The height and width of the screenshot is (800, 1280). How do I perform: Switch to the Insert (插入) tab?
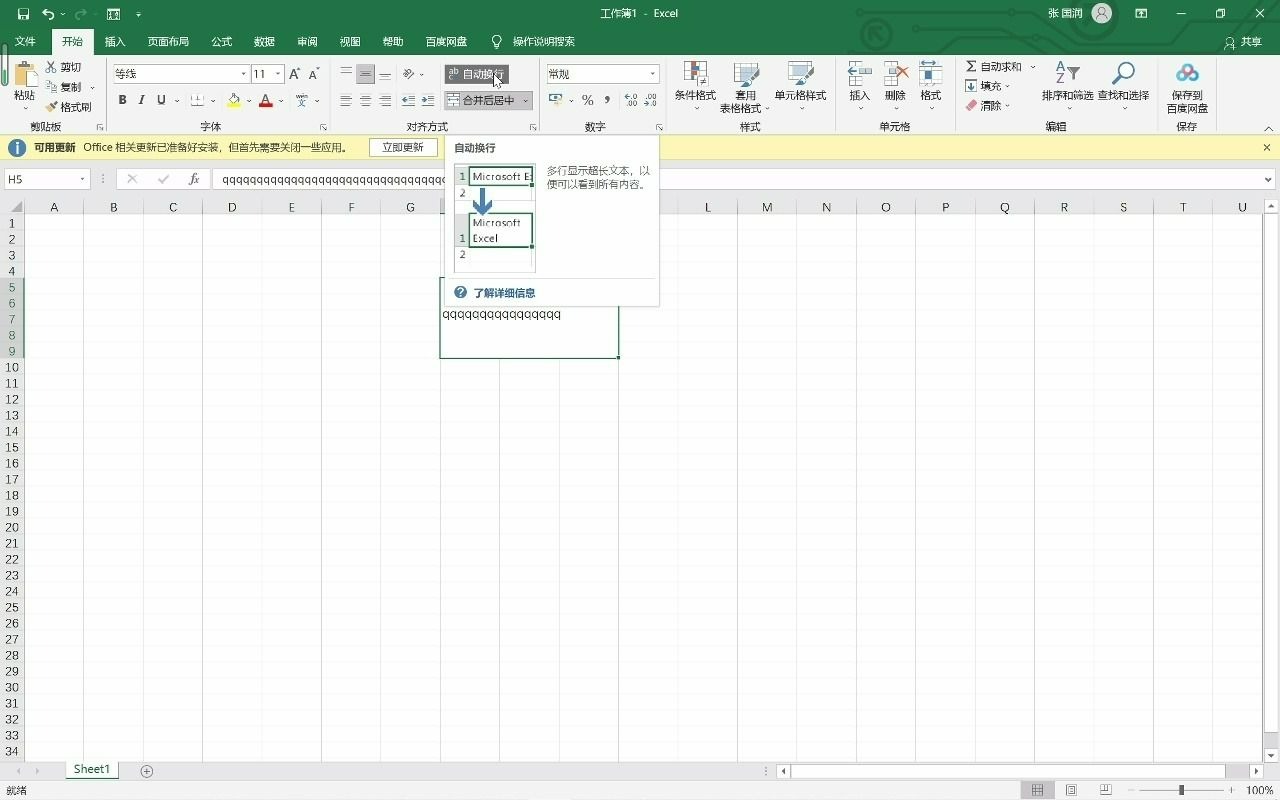click(115, 42)
